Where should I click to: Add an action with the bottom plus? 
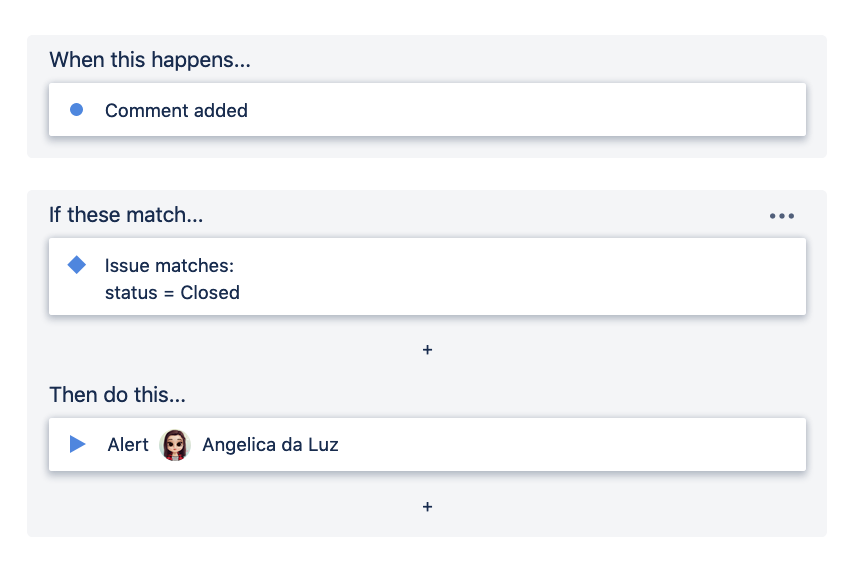(427, 507)
